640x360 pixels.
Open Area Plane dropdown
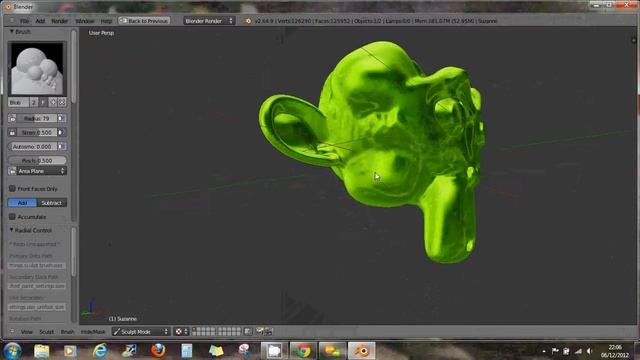pos(41,171)
